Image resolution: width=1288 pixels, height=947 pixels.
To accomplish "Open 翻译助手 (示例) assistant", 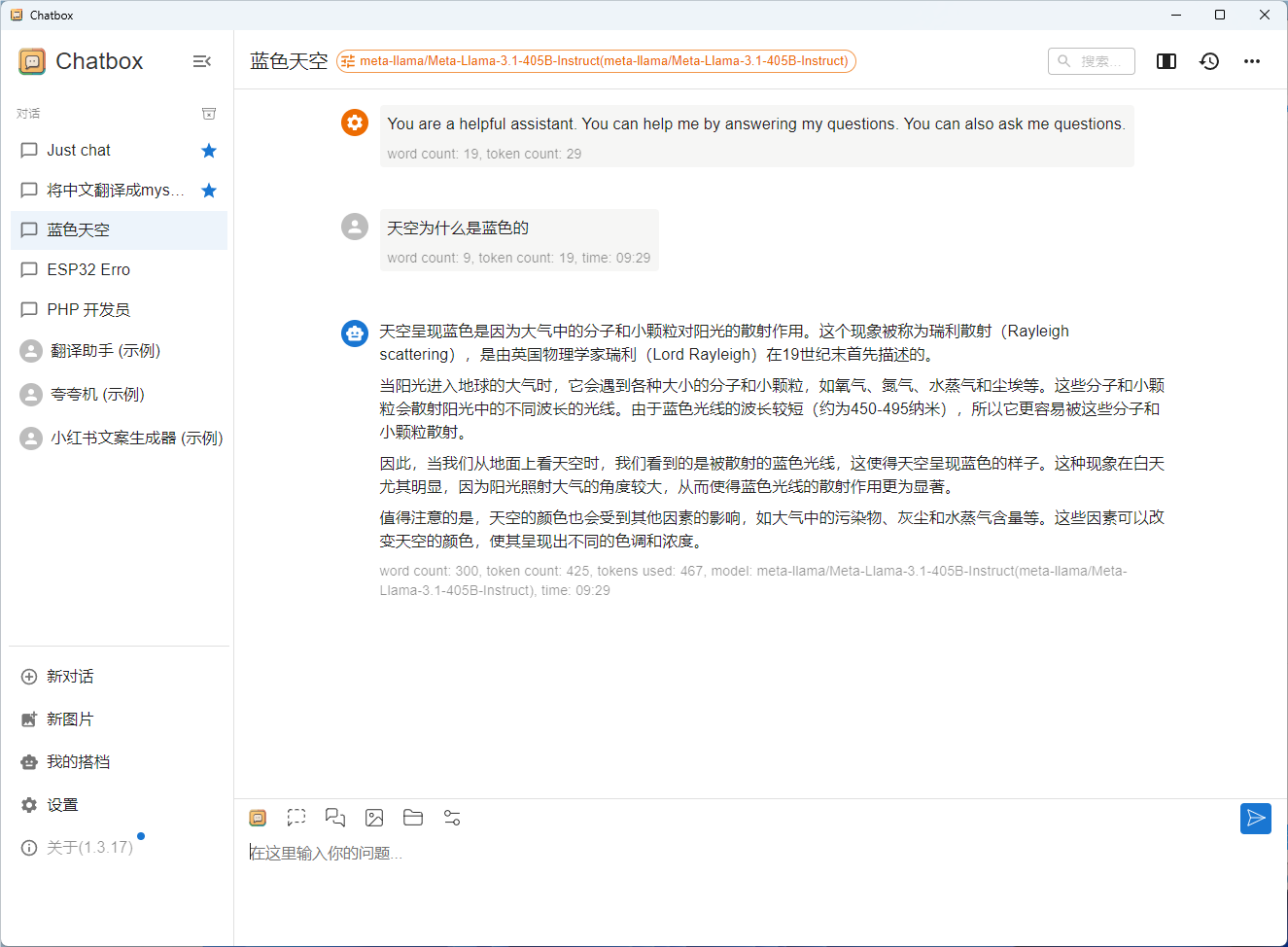I will [97, 350].
